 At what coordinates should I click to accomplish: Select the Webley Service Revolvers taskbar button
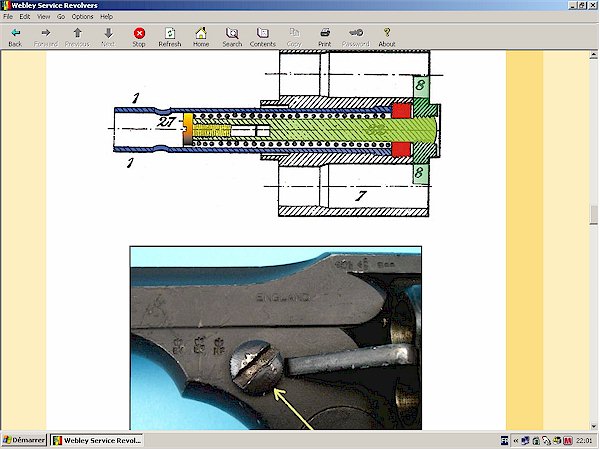click(97, 440)
